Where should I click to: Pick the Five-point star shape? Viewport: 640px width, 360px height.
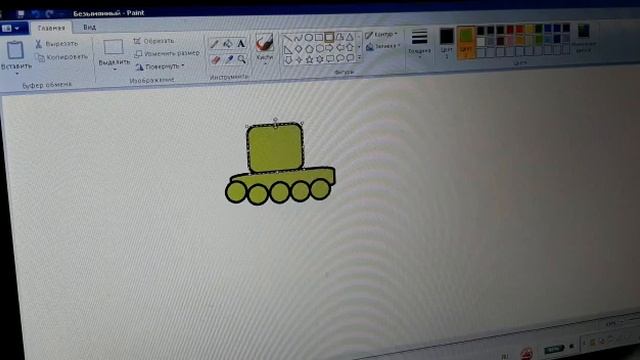[x=309, y=60]
